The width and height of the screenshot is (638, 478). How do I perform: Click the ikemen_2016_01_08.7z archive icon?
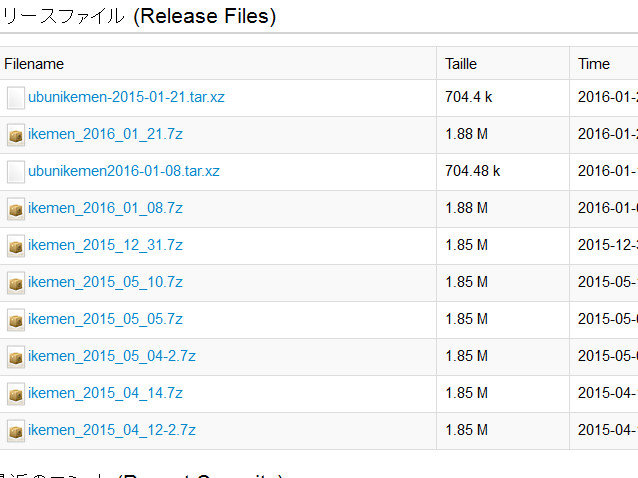[15, 209]
